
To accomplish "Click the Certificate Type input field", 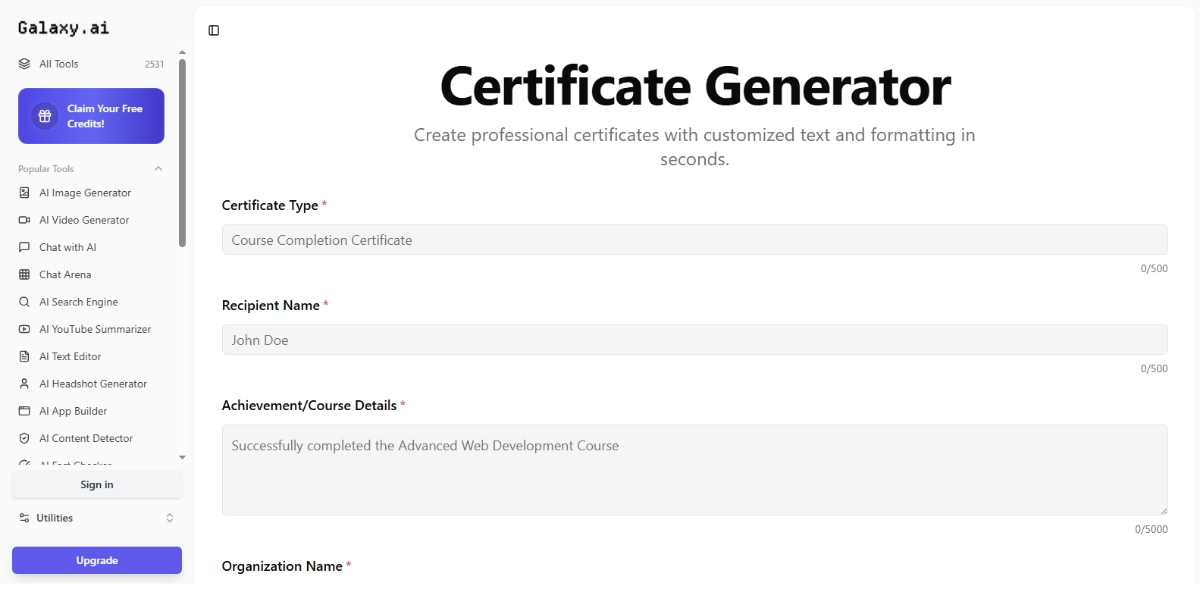I will point(694,240).
